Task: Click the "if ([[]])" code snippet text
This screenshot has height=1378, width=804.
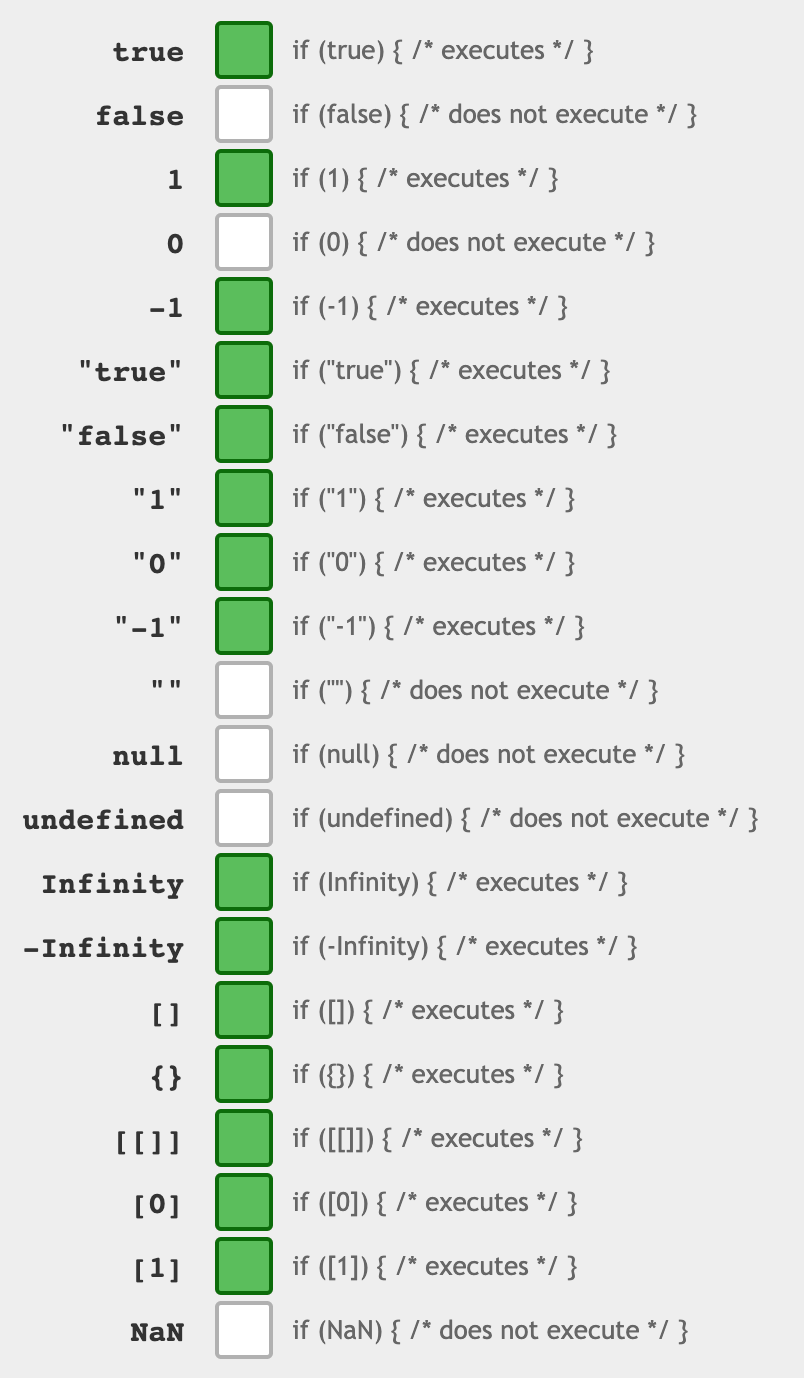Action: click(x=437, y=1138)
